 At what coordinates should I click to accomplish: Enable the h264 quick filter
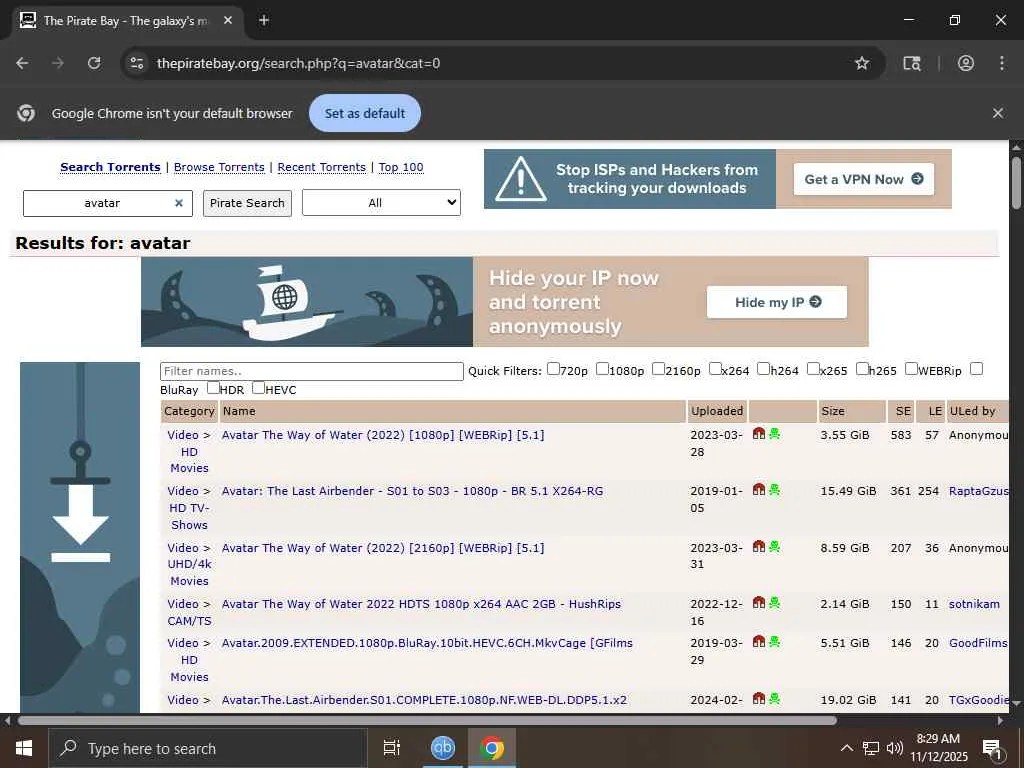pyautogui.click(x=763, y=369)
